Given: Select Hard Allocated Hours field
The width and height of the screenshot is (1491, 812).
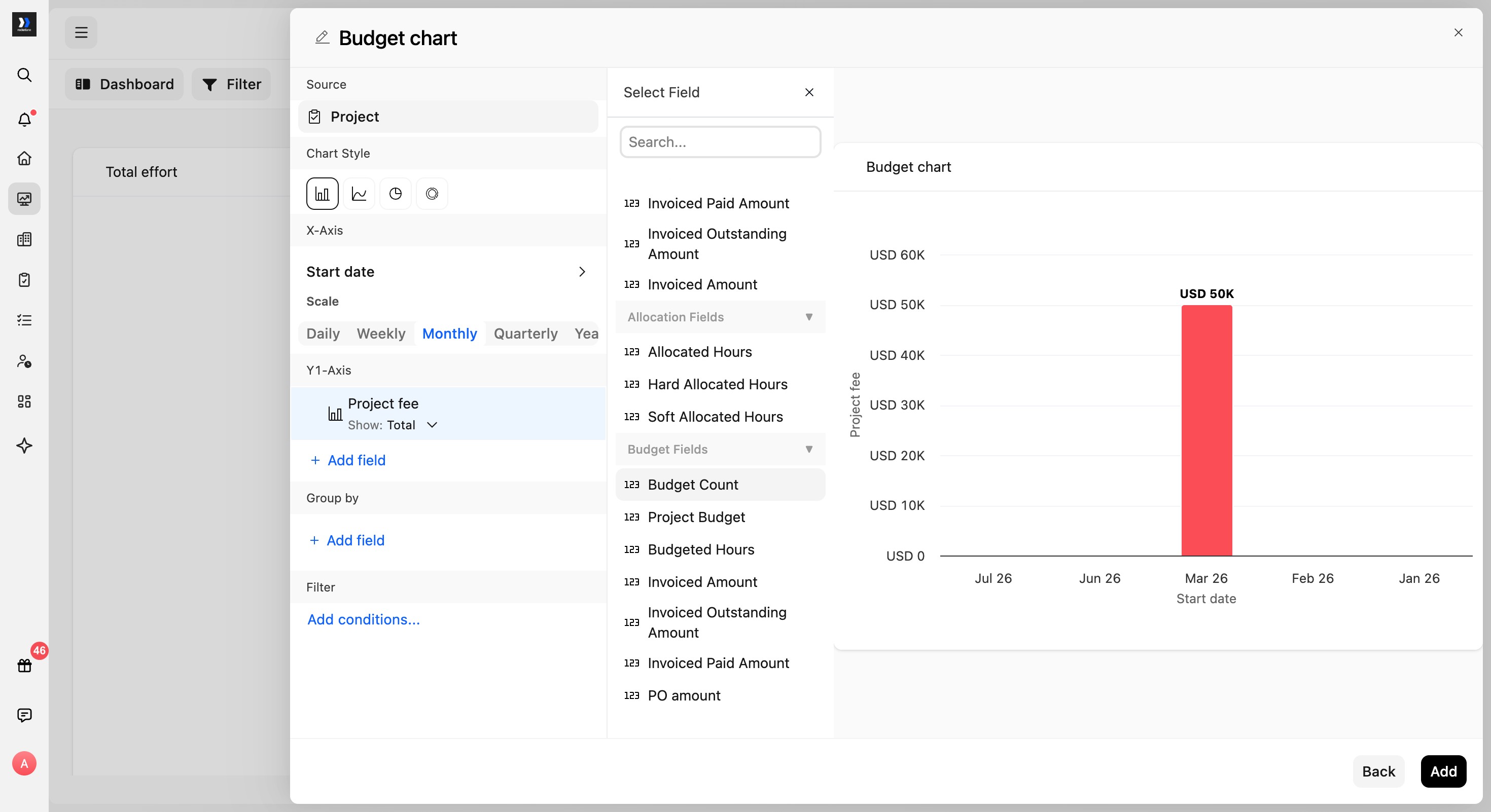Looking at the screenshot, I should pos(720,385).
